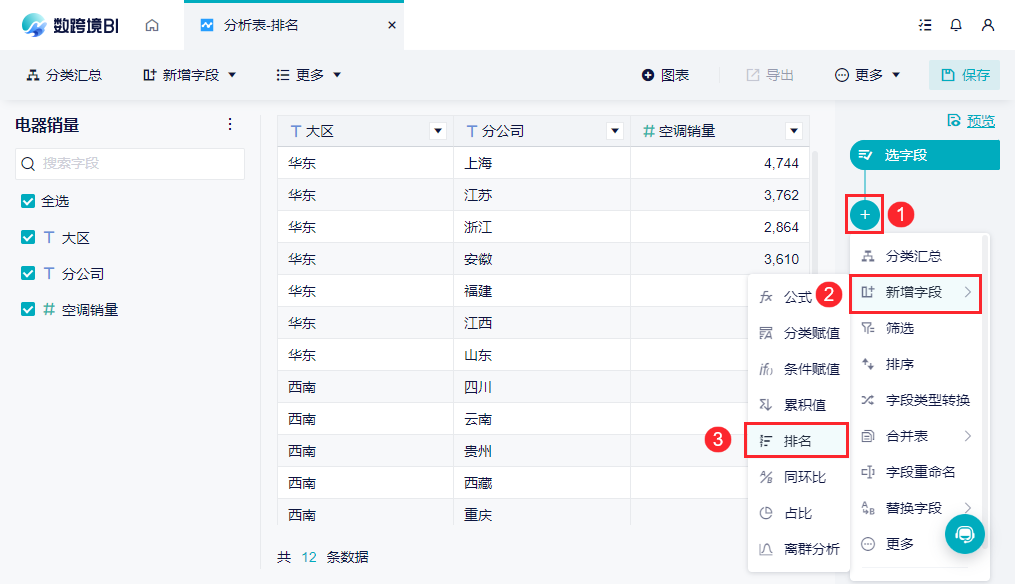Click the 图表 add chart button

click(x=665, y=75)
